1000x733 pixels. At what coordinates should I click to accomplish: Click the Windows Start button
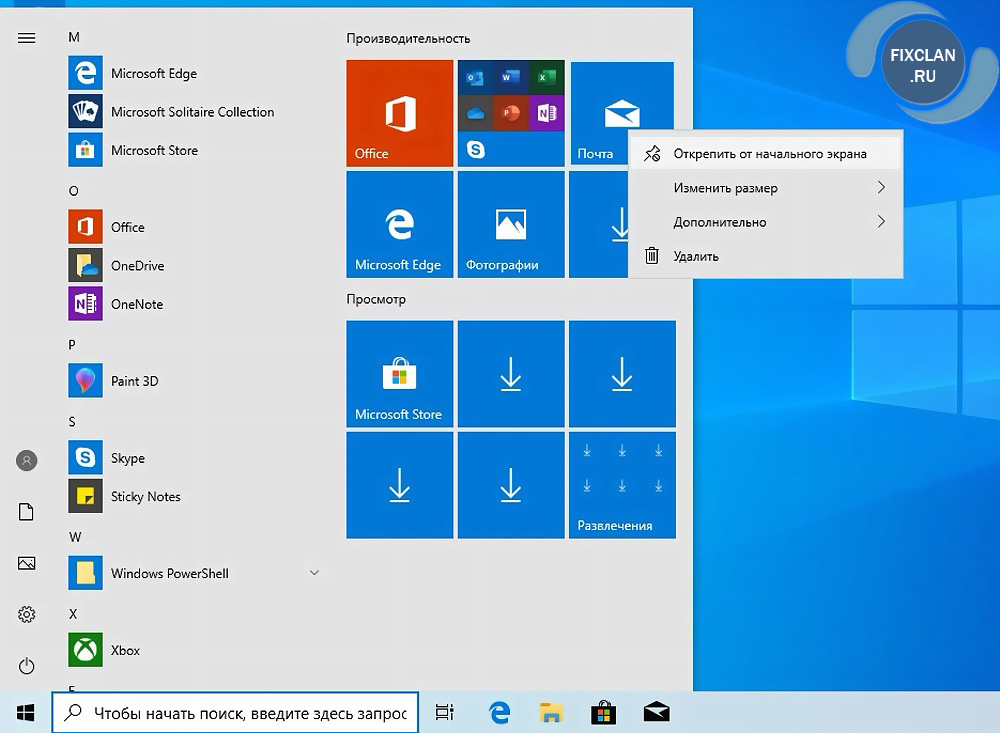click(26, 712)
